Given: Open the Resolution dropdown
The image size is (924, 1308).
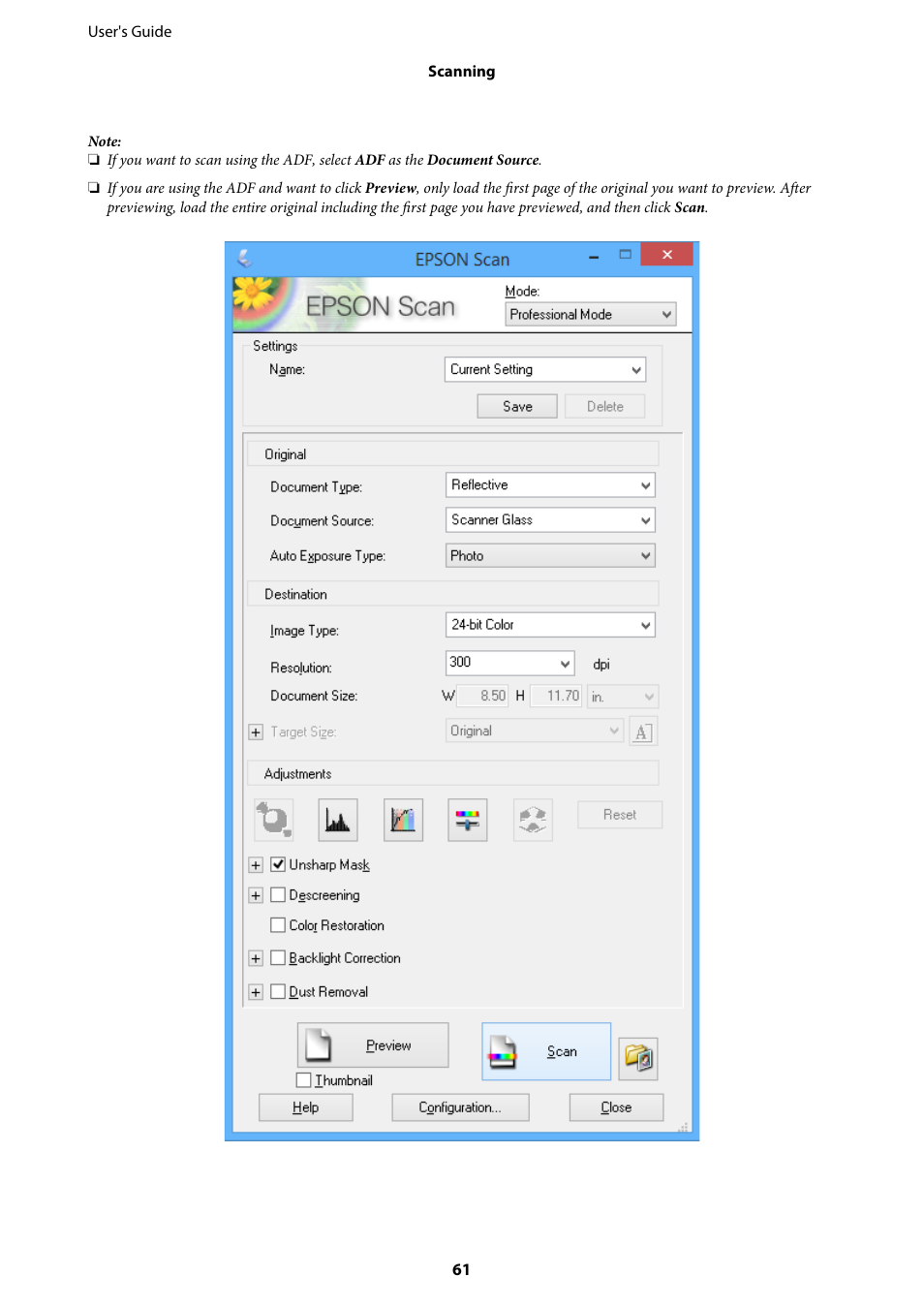Looking at the screenshot, I should [508, 663].
